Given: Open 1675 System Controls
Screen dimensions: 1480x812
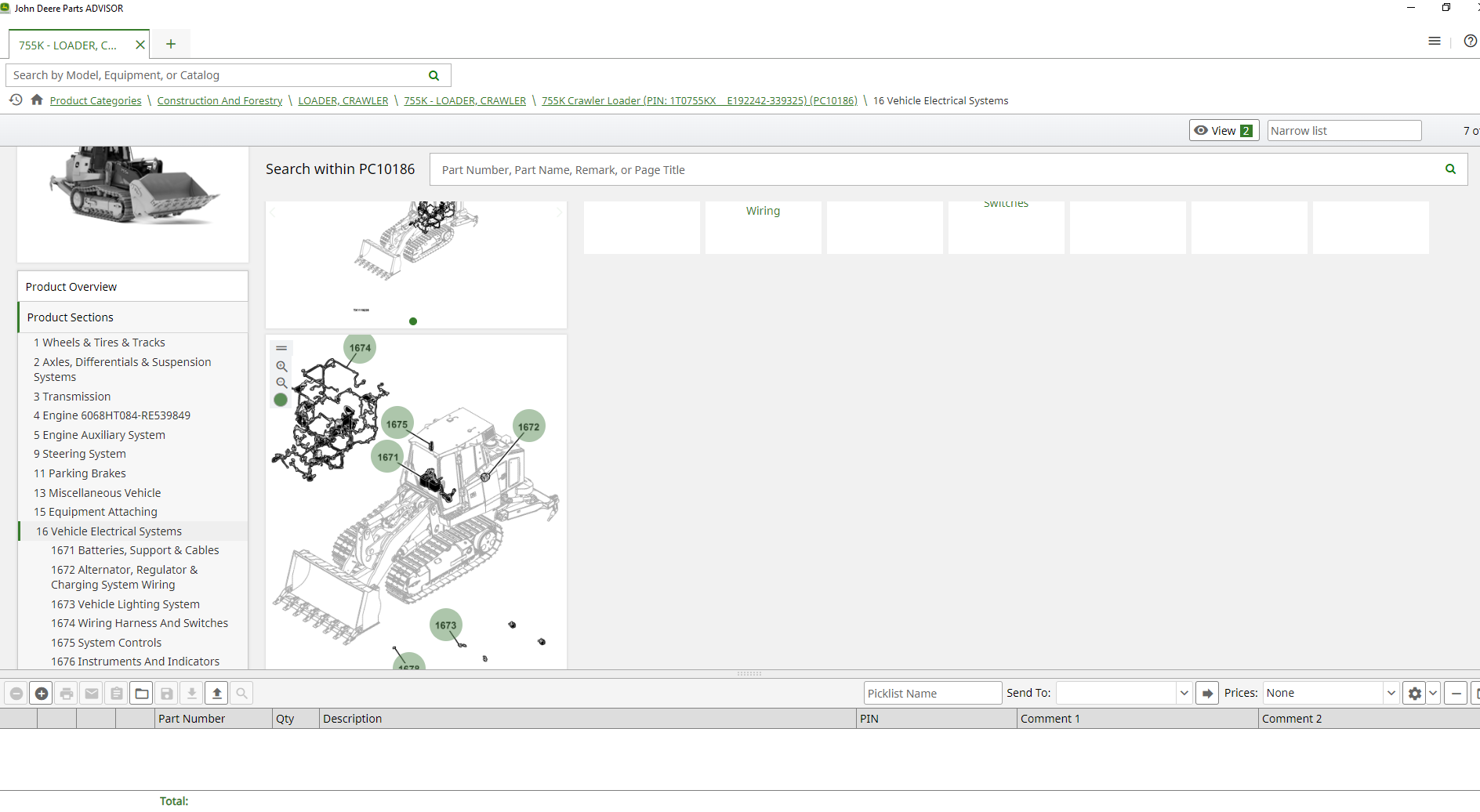Looking at the screenshot, I should [x=107, y=643].
